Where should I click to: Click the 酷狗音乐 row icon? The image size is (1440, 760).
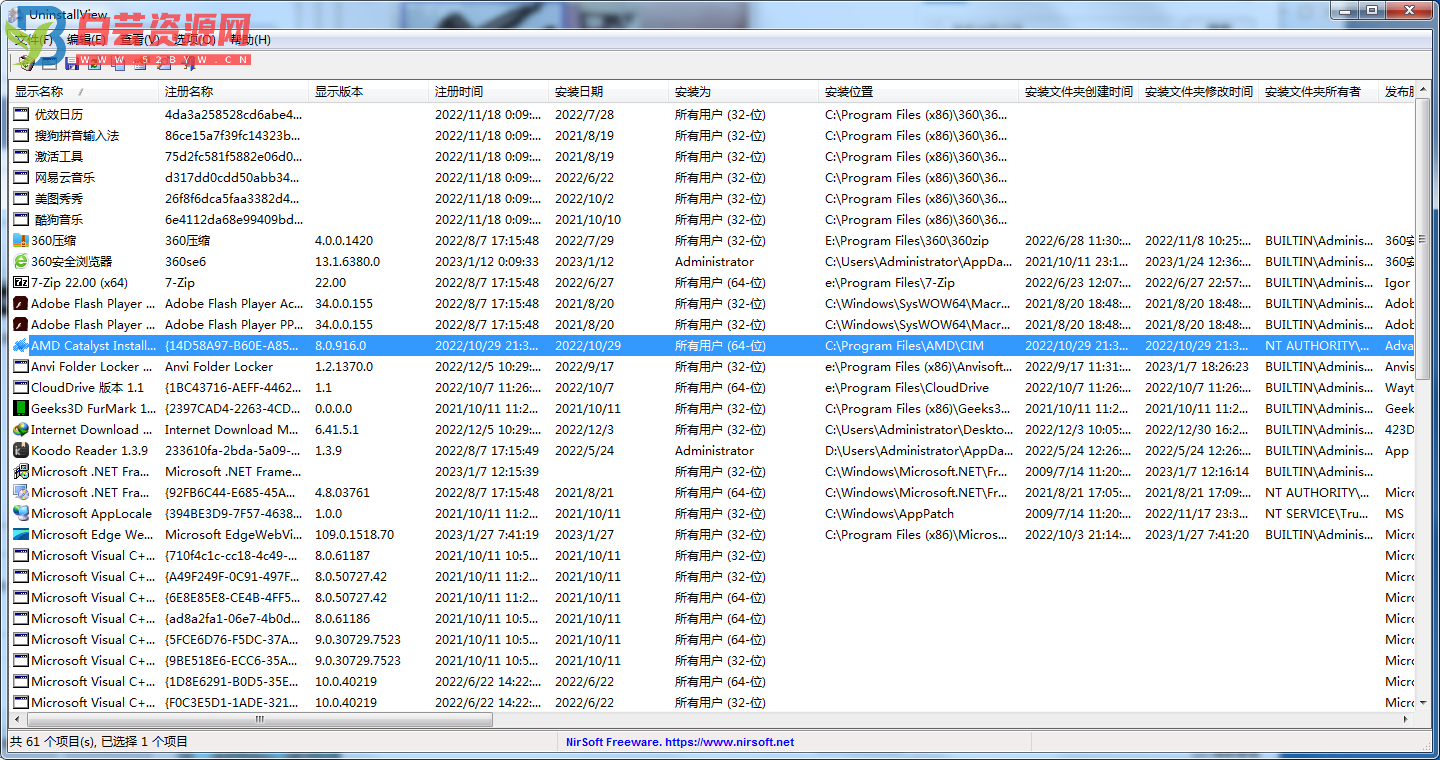[21, 219]
